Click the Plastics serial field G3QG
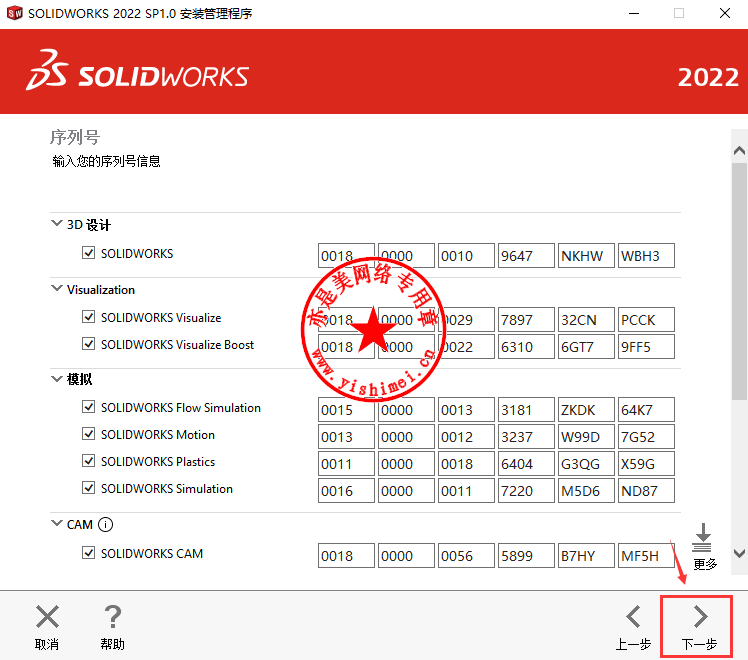The height and width of the screenshot is (660, 748). pos(586,464)
